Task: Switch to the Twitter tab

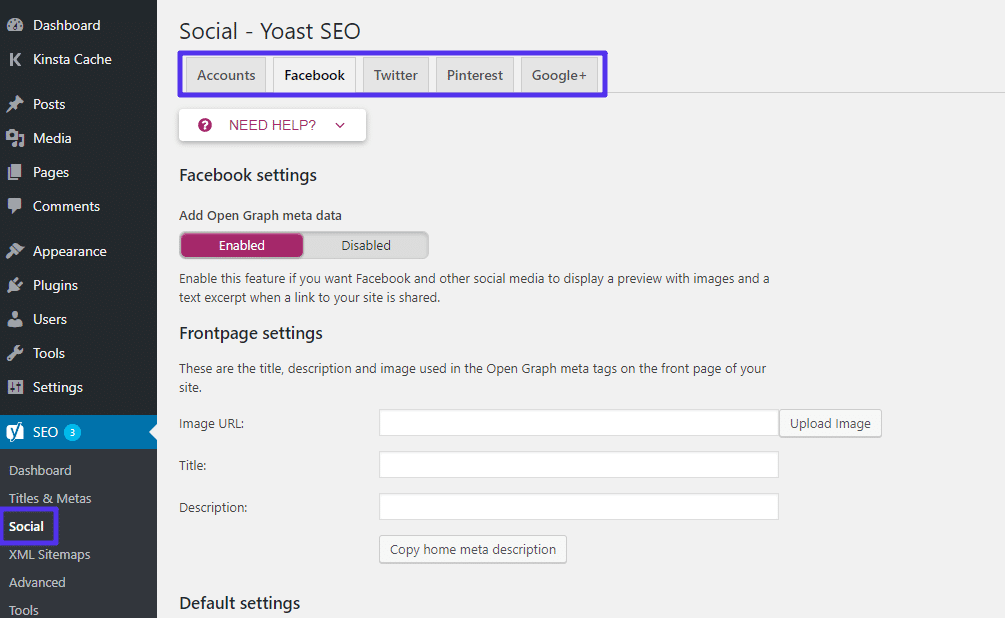Action: (x=395, y=75)
